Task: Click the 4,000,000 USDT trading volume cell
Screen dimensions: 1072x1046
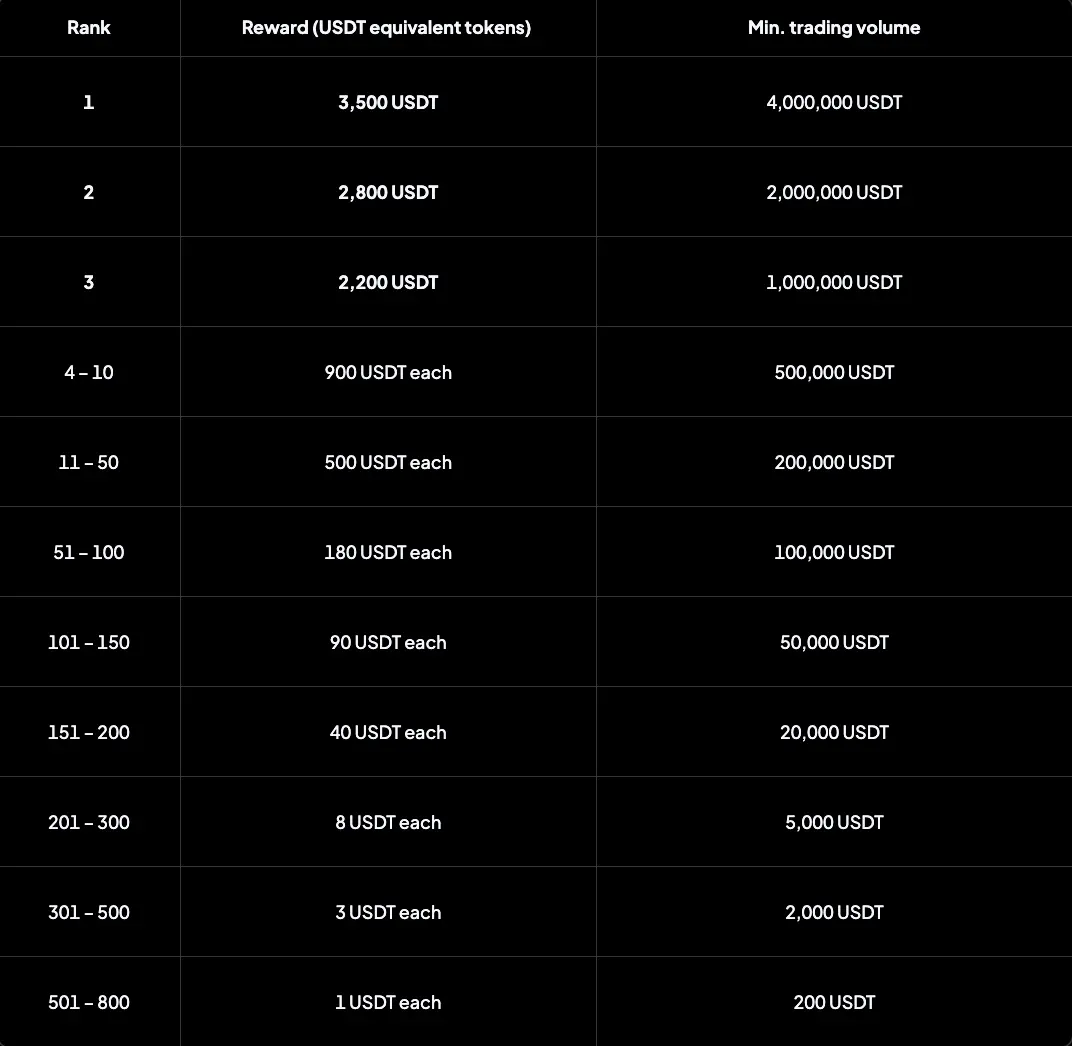Action: (834, 102)
